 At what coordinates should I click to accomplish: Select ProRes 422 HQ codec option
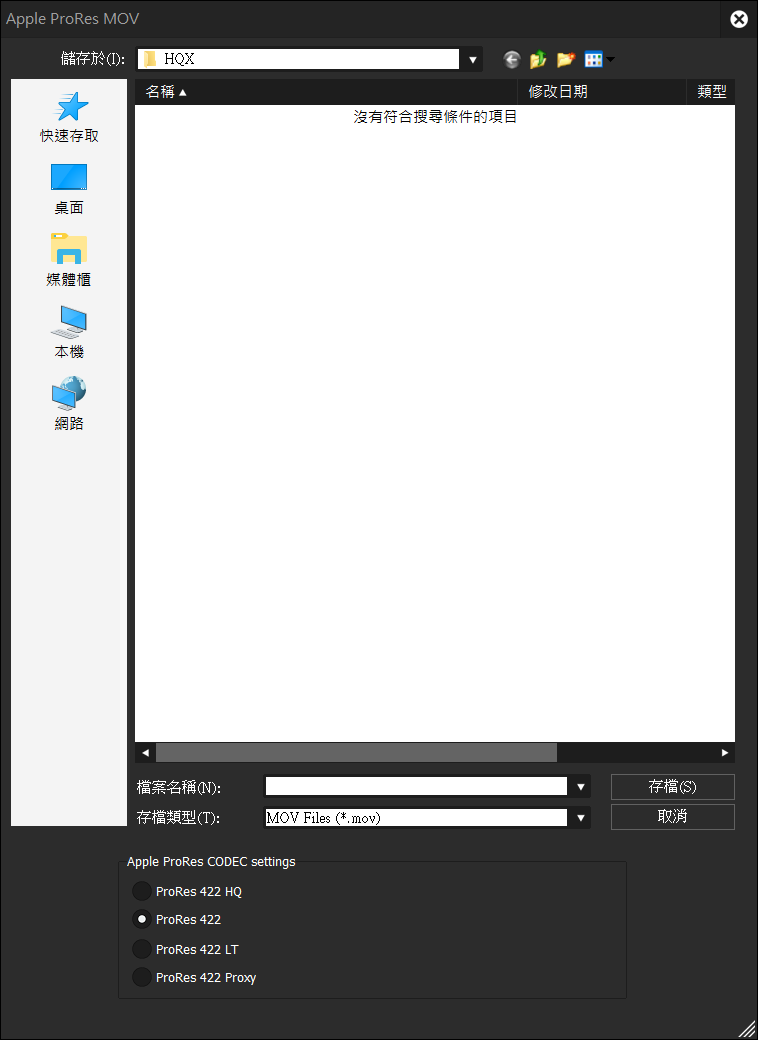[x=187, y=891]
